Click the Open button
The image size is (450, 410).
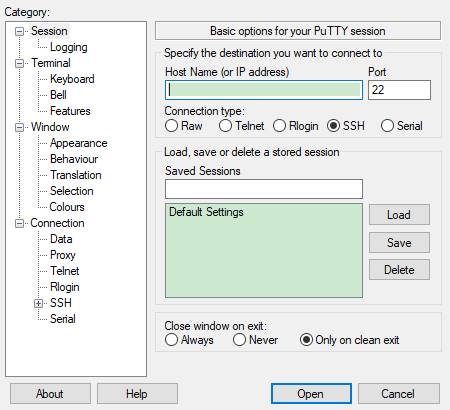pos(311,394)
